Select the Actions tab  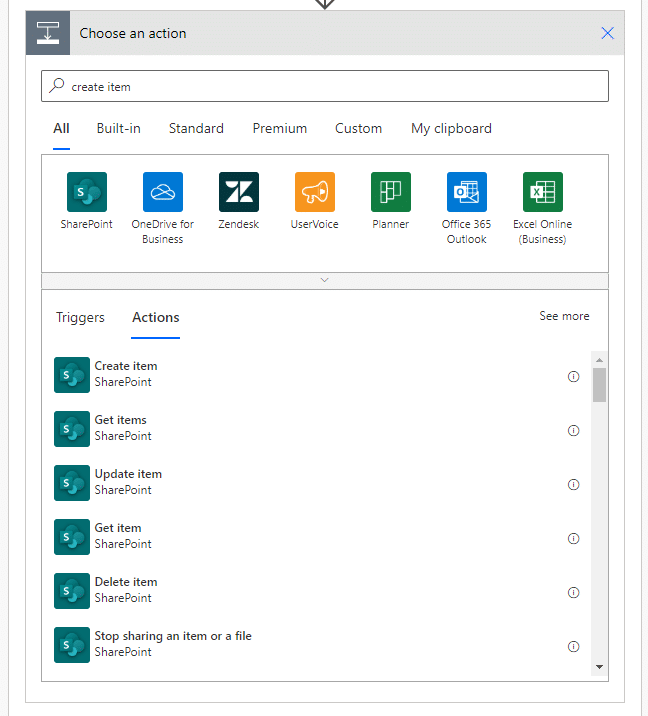pos(156,317)
